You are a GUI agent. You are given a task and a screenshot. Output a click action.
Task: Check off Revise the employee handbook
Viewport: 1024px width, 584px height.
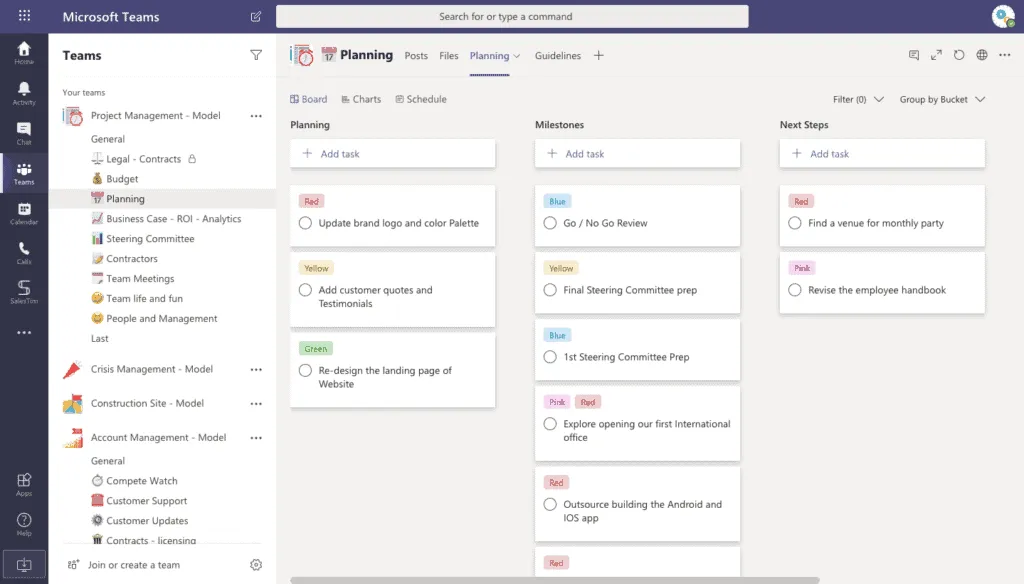click(795, 289)
